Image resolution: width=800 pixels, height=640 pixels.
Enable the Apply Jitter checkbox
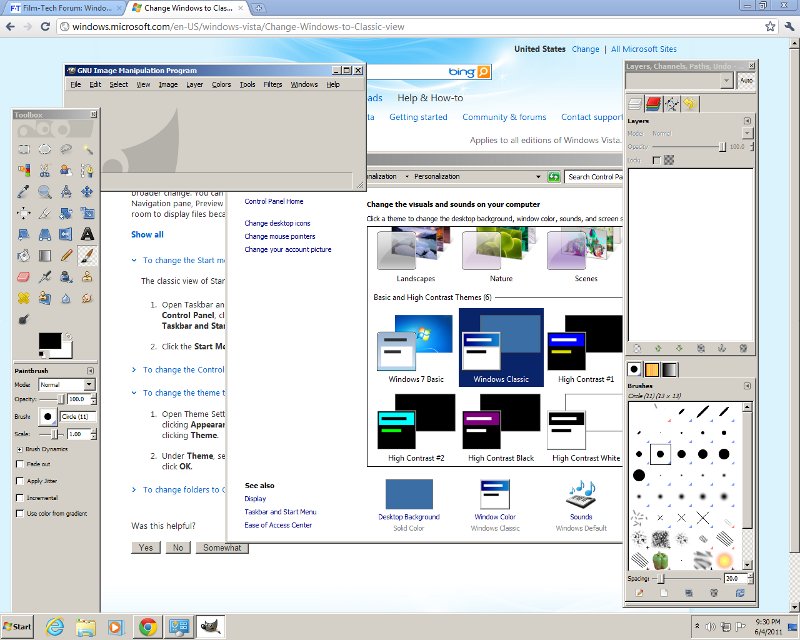point(20,481)
